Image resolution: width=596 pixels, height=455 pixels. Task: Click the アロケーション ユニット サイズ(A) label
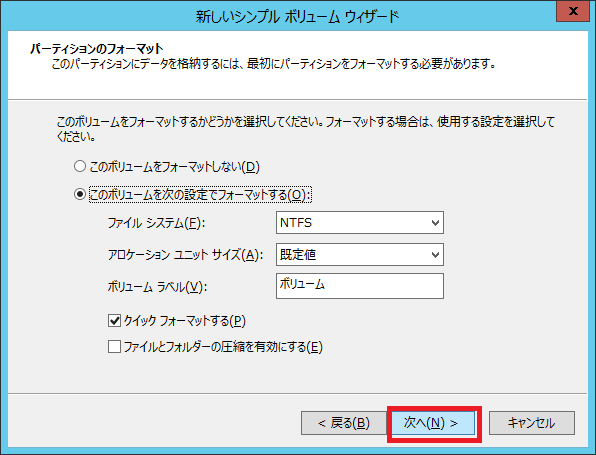click(185, 255)
